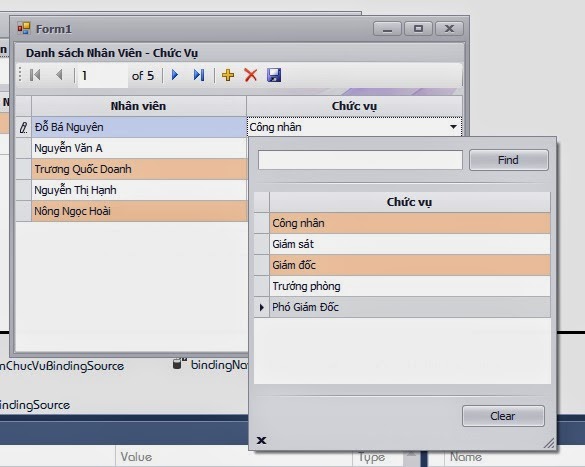The height and width of the screenshot is (467, 585).
Task: Close popup with small x icon
Action: 262,441
